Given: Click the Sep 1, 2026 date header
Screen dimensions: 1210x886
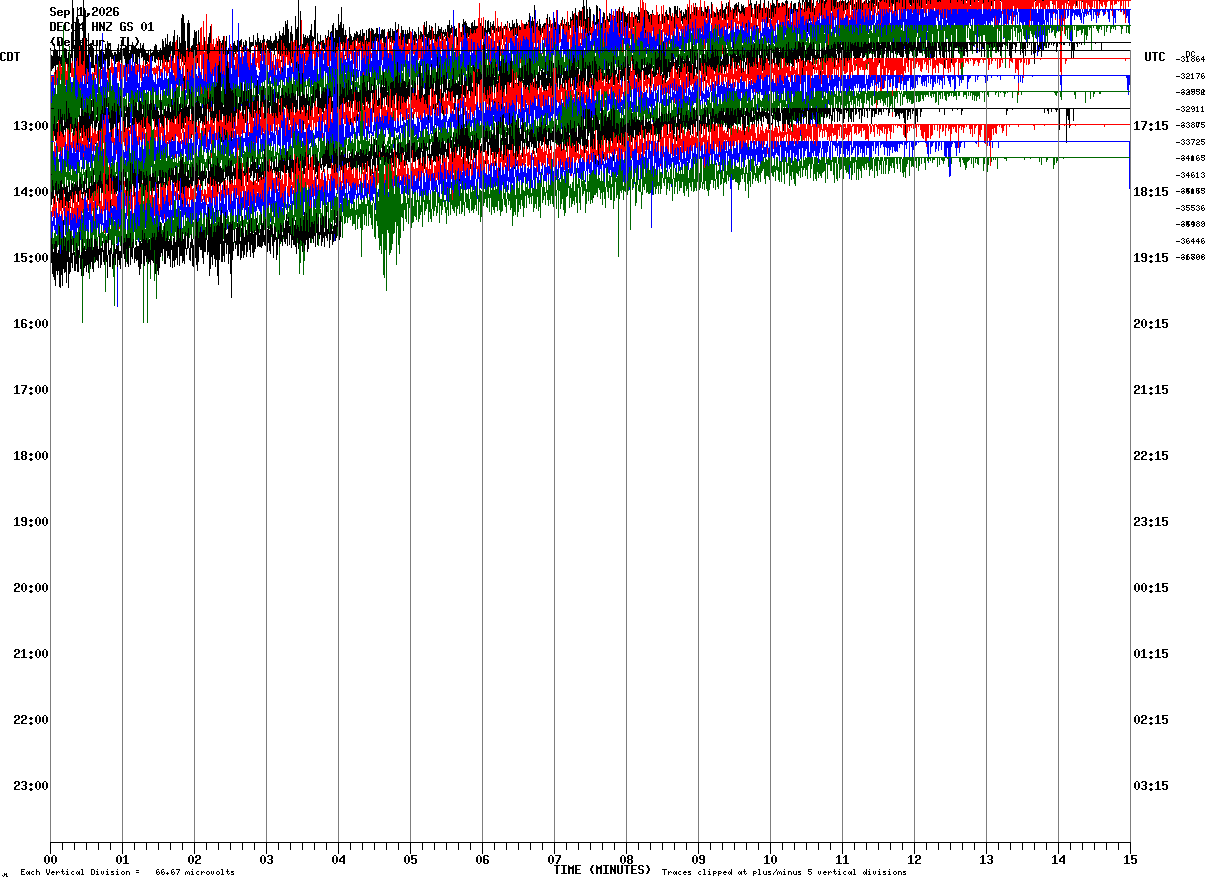Looking at the screenshot, I should (84, 12).
